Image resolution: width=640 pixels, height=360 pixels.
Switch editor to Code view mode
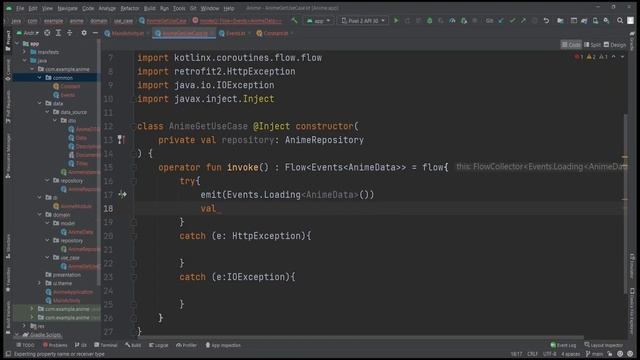(571, 44)
